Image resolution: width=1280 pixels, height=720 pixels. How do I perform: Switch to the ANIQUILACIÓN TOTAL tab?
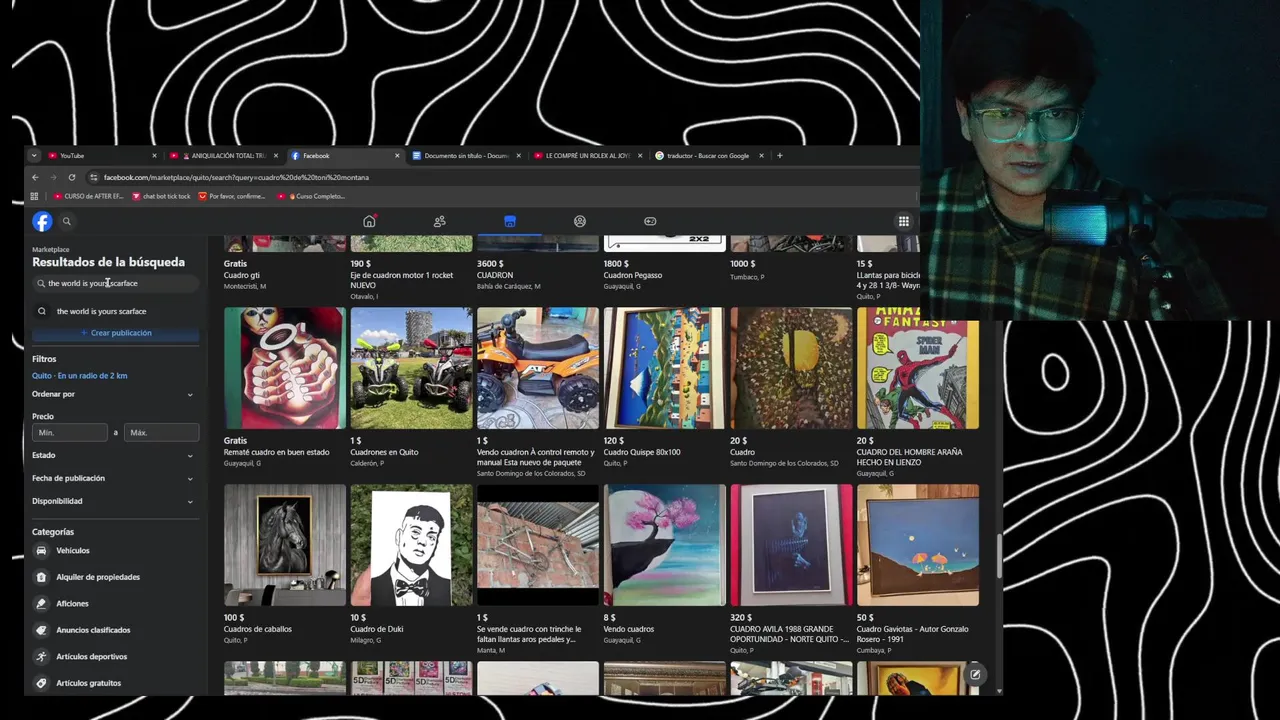[223, 155]
